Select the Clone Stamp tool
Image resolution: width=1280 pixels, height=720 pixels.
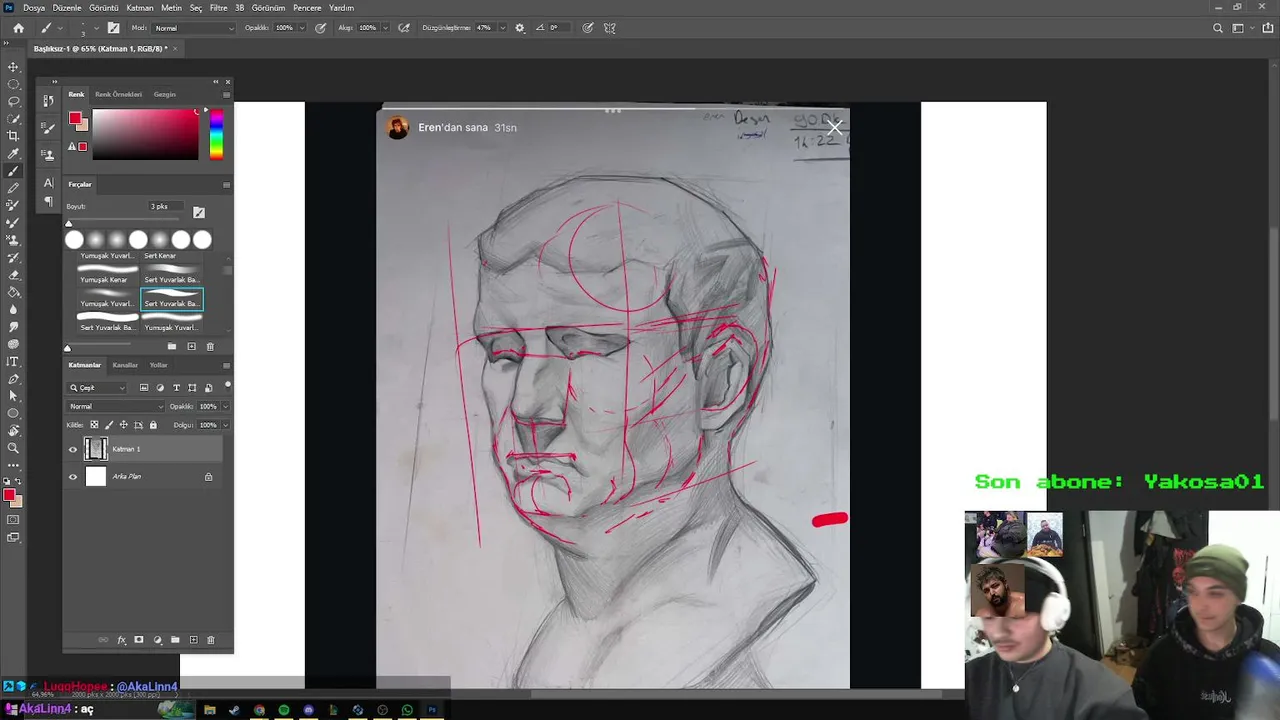[13, 240]
